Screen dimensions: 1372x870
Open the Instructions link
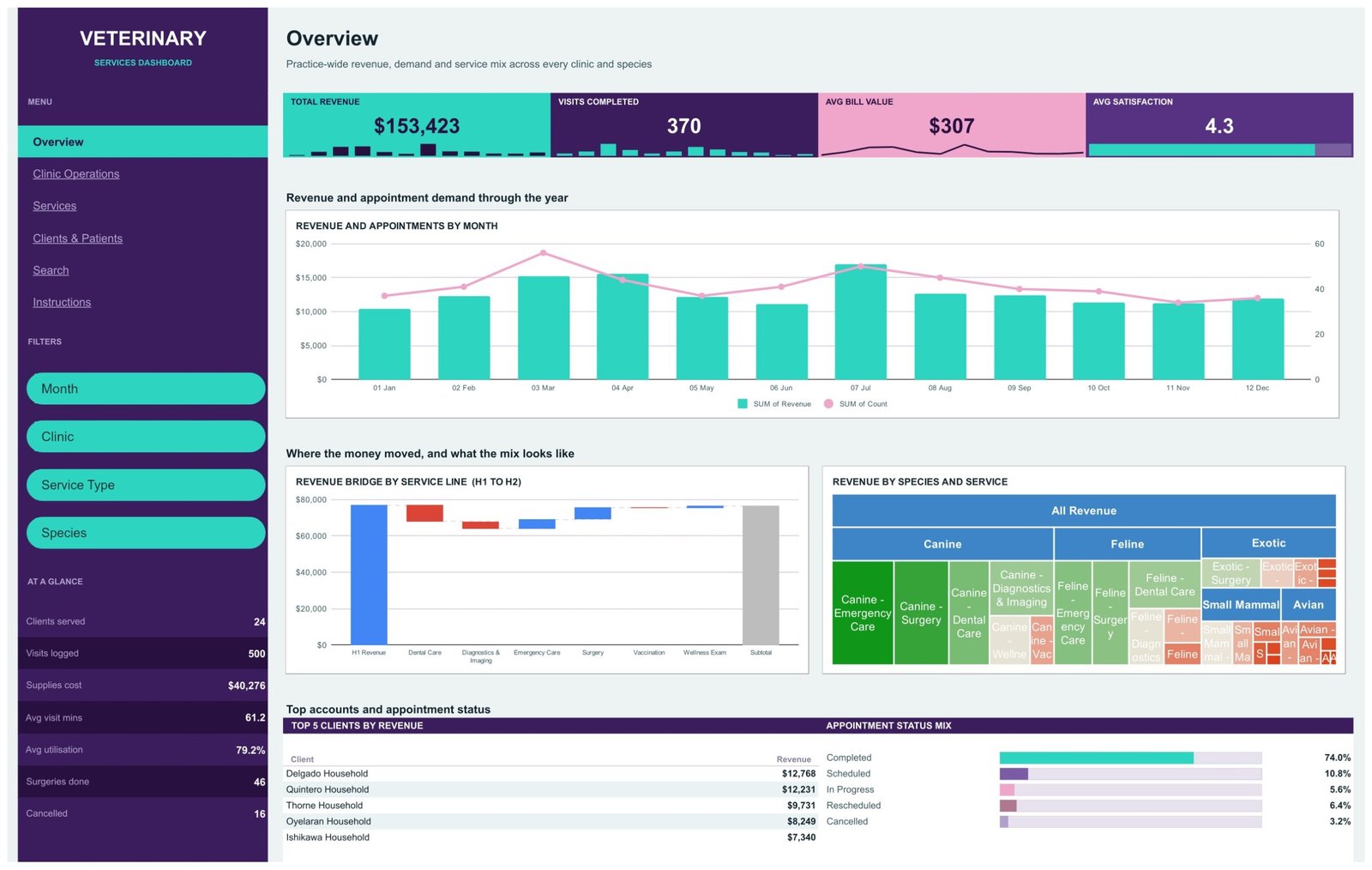tap(62, 302)
